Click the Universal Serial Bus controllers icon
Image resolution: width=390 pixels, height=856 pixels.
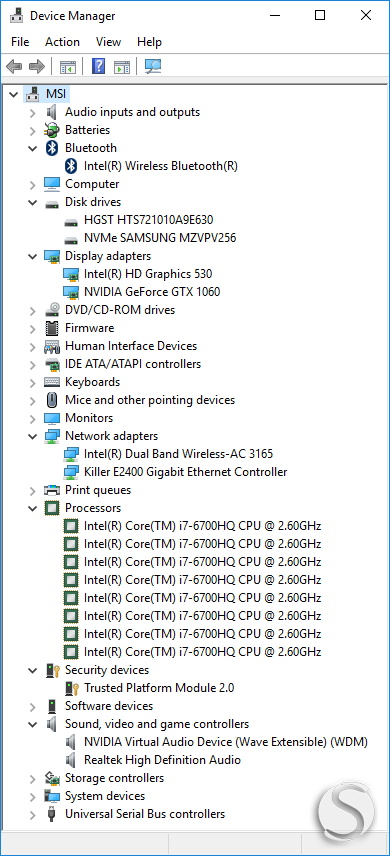click(52, 815)
